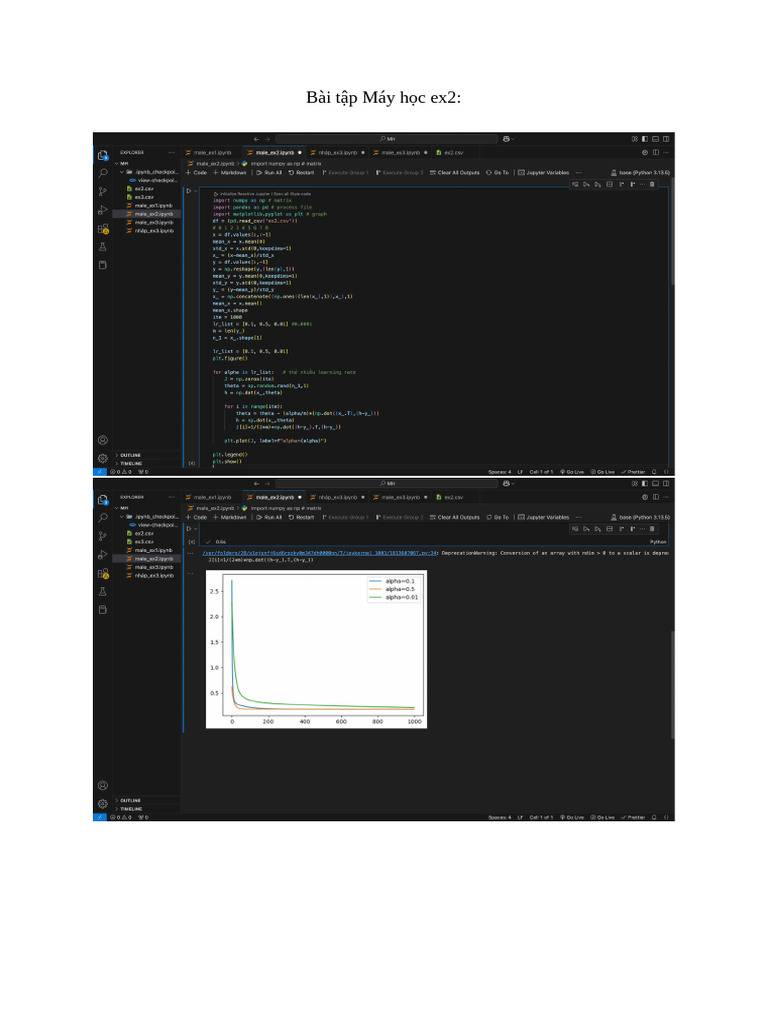Click delete cell trash icon in top screenshot
This screenshot has width=768, height=1024.
click(652, 184)
